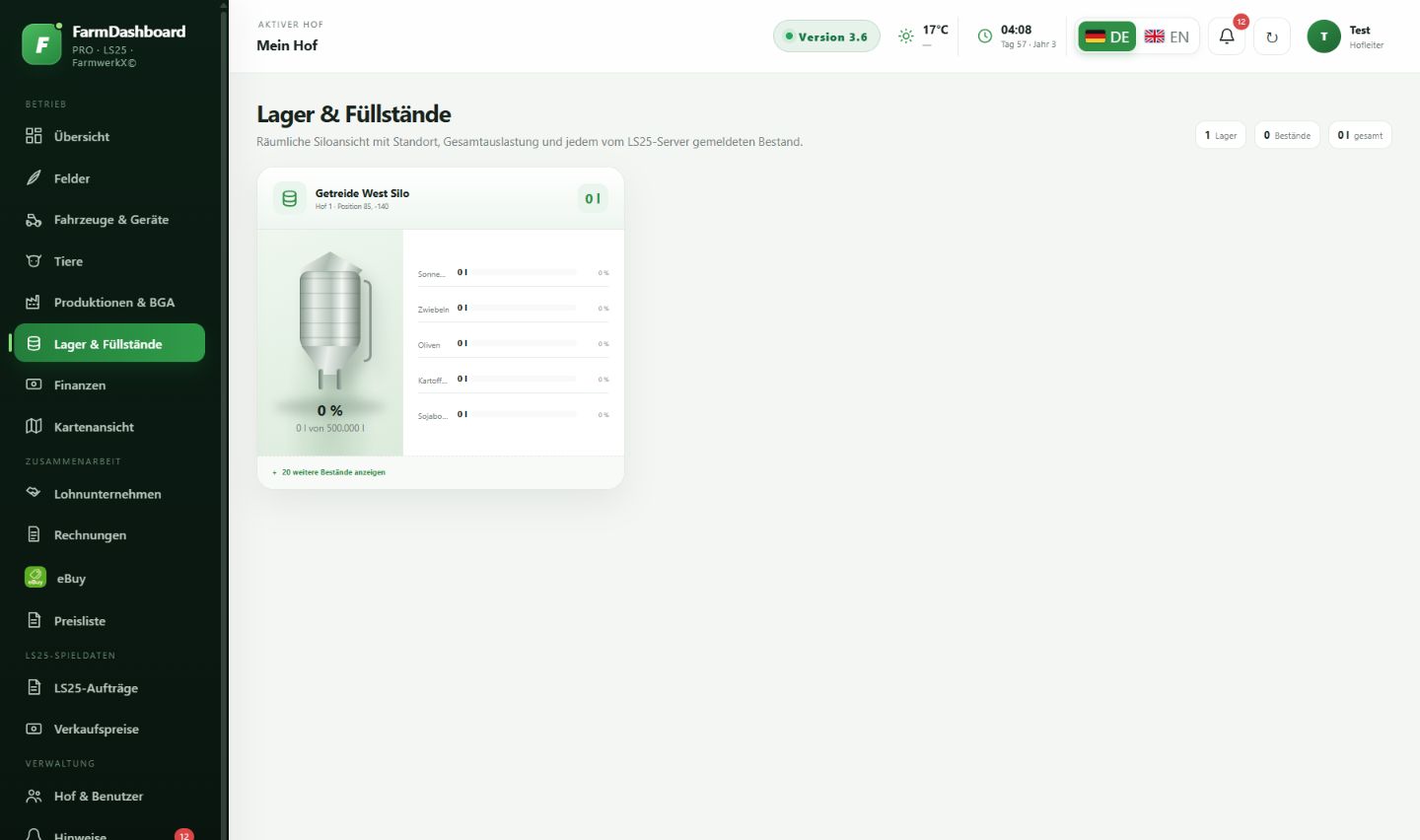Viewport: 1420px width, 840px height.
Task: Click the Lager & Füllstände database icon
Action: (34, 344)
